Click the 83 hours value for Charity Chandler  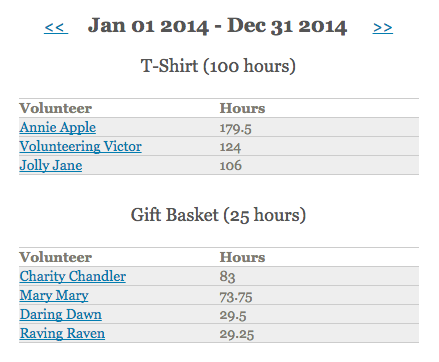coord(227,277)
